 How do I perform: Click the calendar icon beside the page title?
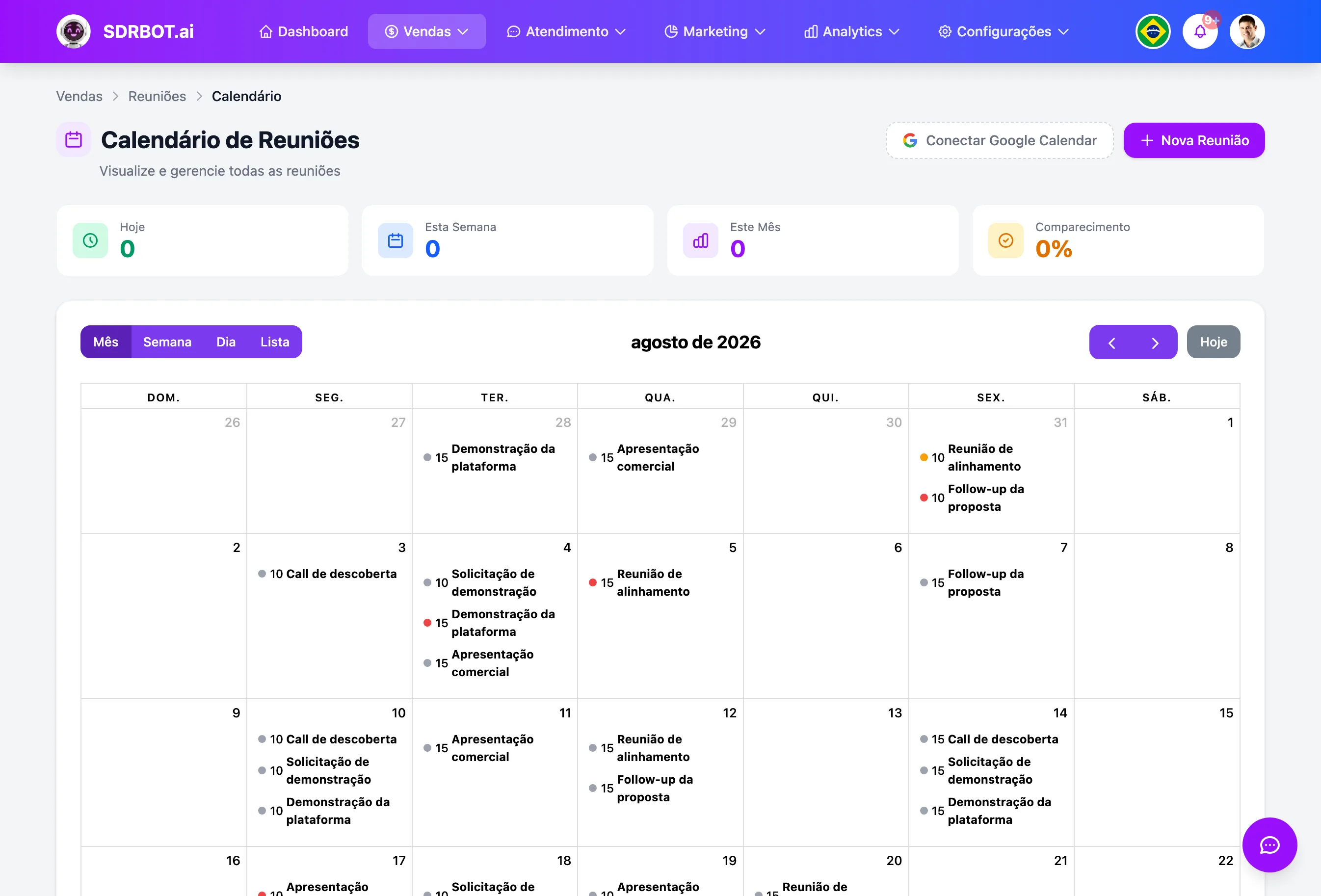(x=74, y=139)
